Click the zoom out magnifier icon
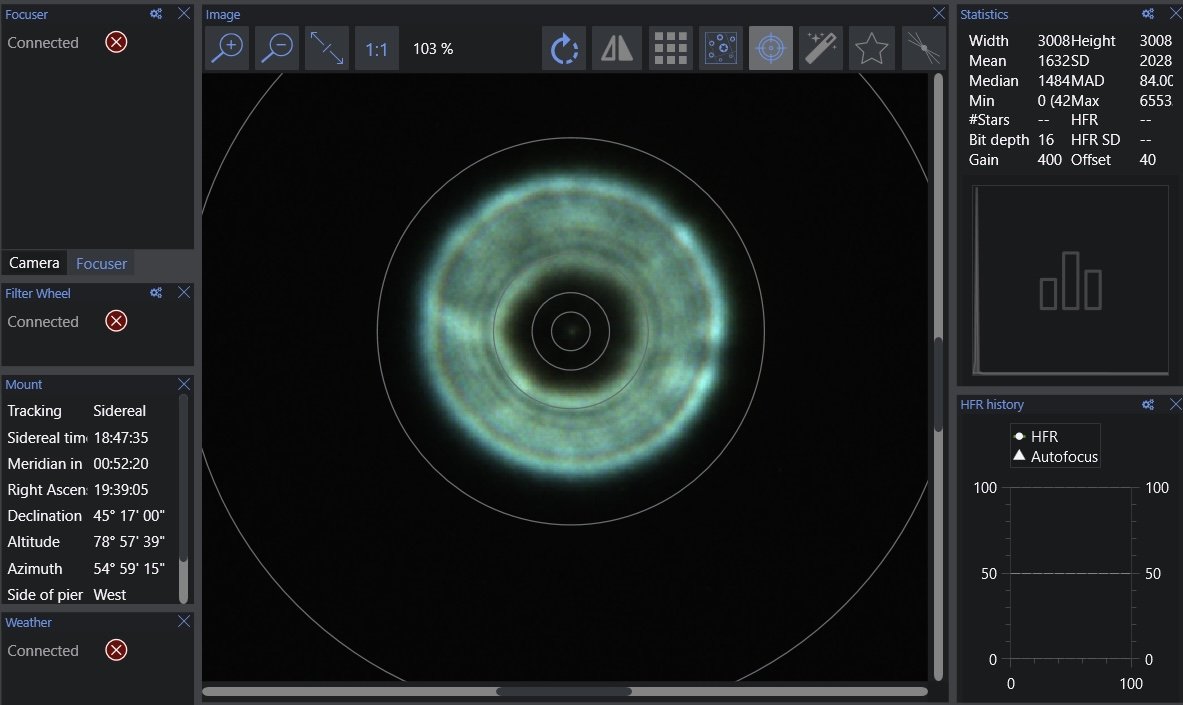The image size is (1183, 705). (277, 48)
